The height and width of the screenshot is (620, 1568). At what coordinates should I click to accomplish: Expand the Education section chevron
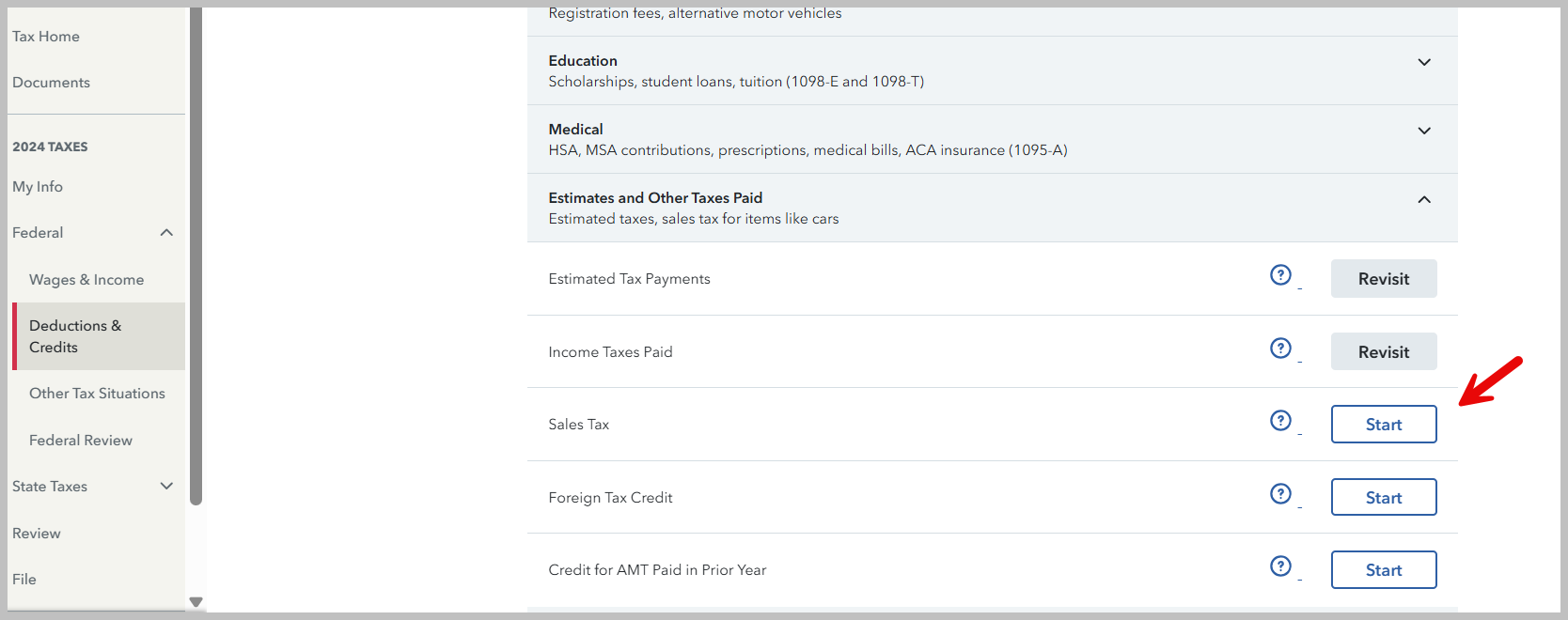pyautogui.click(x=1424, y=62)
